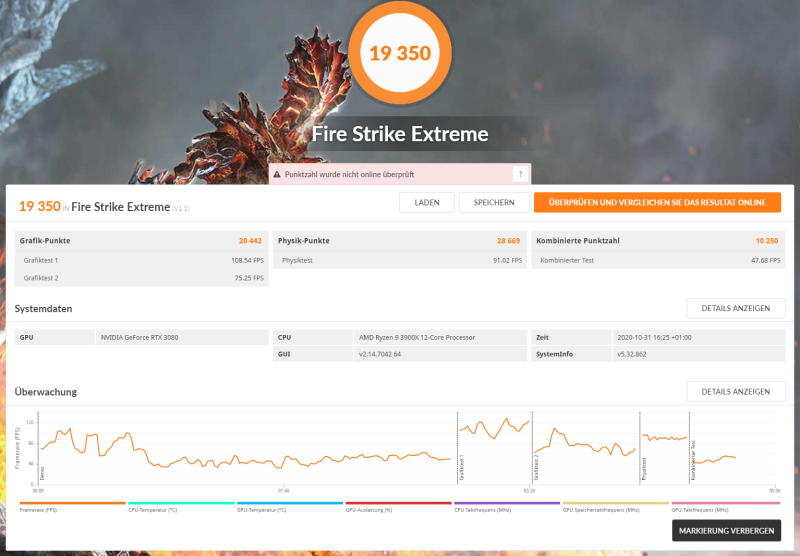The width and height of the screenshot is (800, 556).
Task: Click Kombinierte Punktzahl value 10 250
Action: tap(767, 241)
